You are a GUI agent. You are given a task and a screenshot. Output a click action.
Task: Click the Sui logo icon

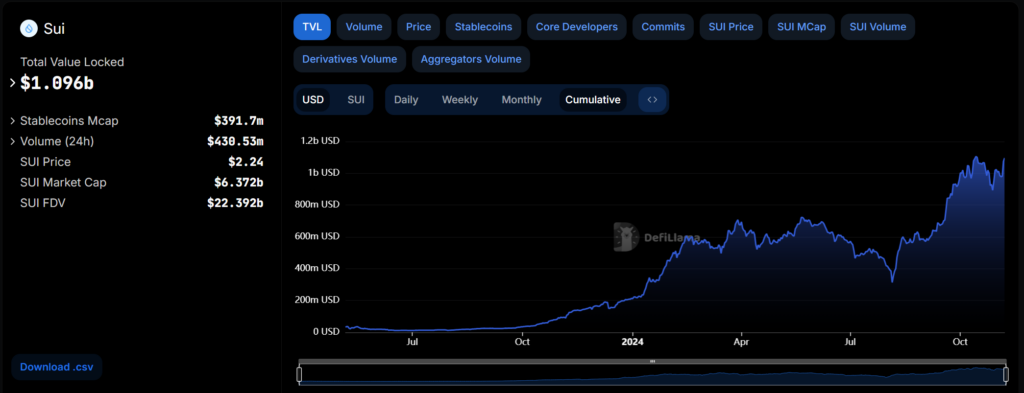click(29, 29)
